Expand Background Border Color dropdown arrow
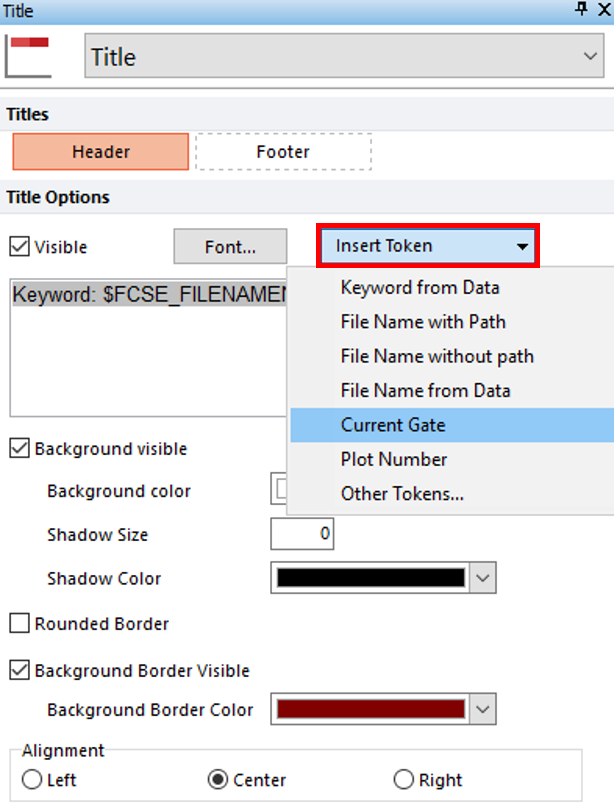The image size is (614, 805). pos(483,709)
